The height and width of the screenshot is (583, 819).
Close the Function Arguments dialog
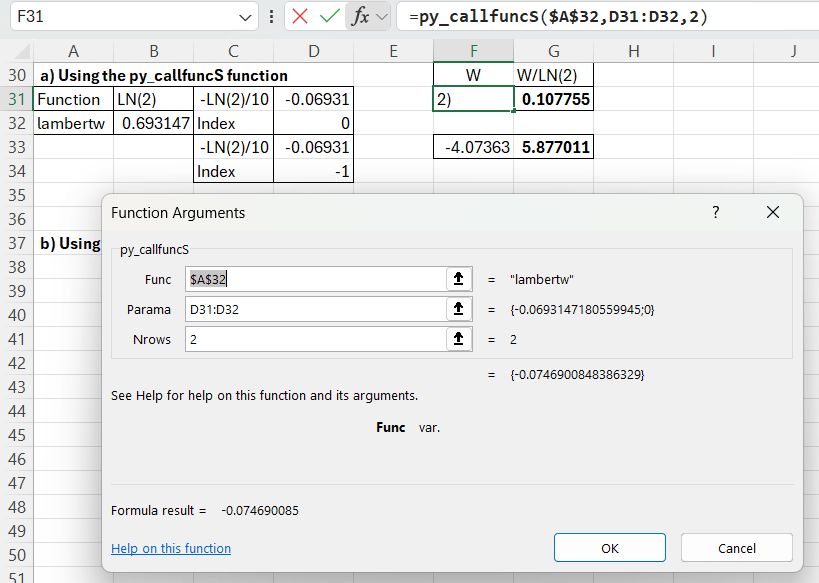(772, 213)
